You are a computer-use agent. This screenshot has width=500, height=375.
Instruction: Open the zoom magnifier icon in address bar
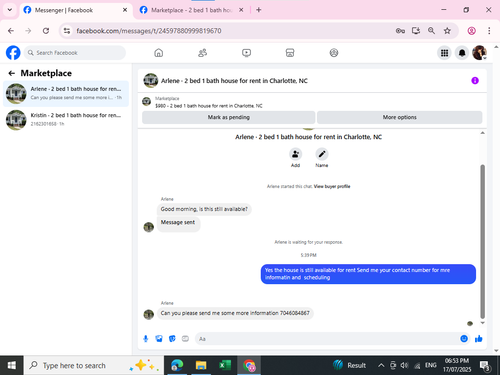(x=431, y=31)
